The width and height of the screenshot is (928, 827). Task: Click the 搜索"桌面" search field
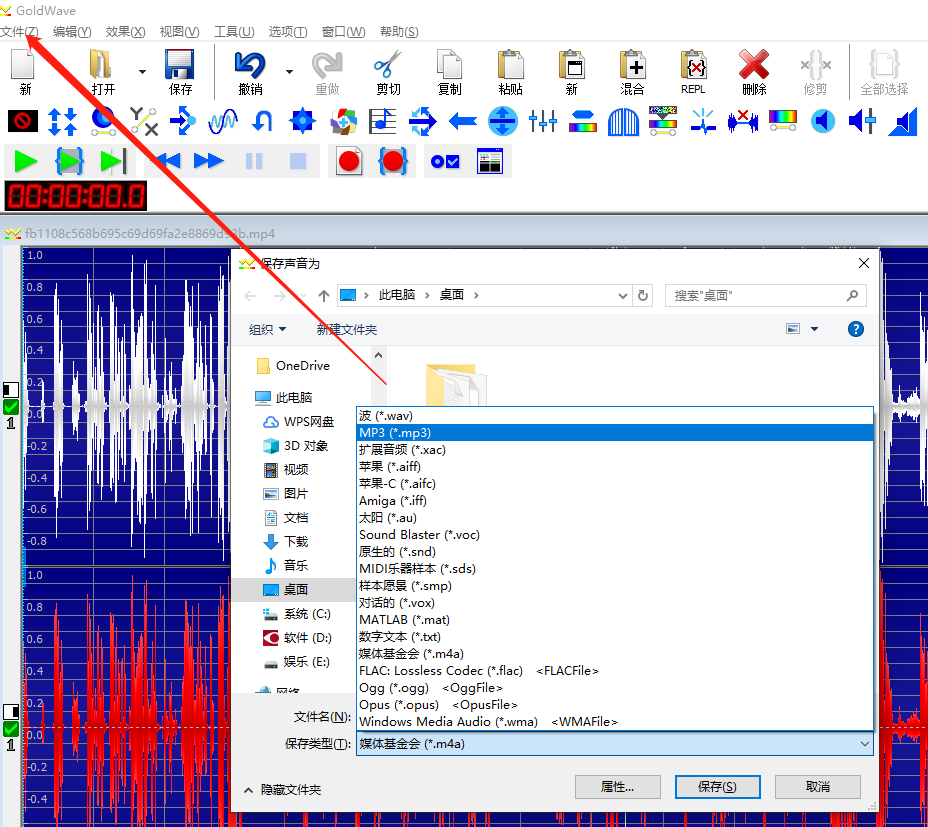coord(757,296)
